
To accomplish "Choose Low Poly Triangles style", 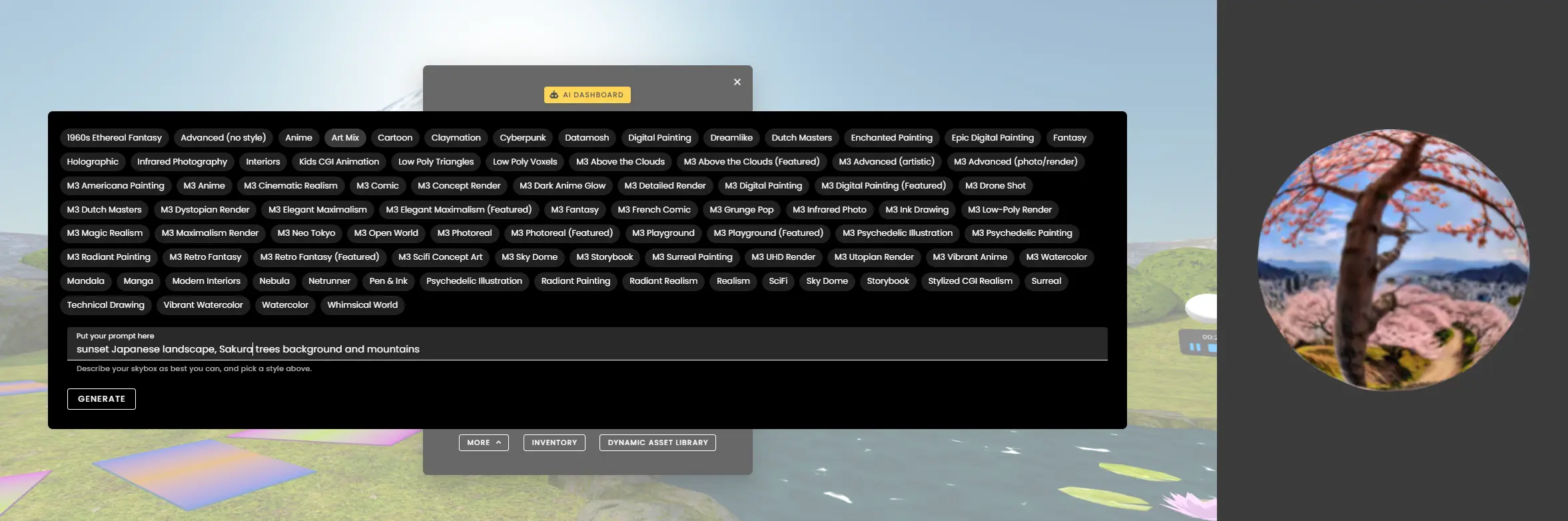I will [436, 162].
